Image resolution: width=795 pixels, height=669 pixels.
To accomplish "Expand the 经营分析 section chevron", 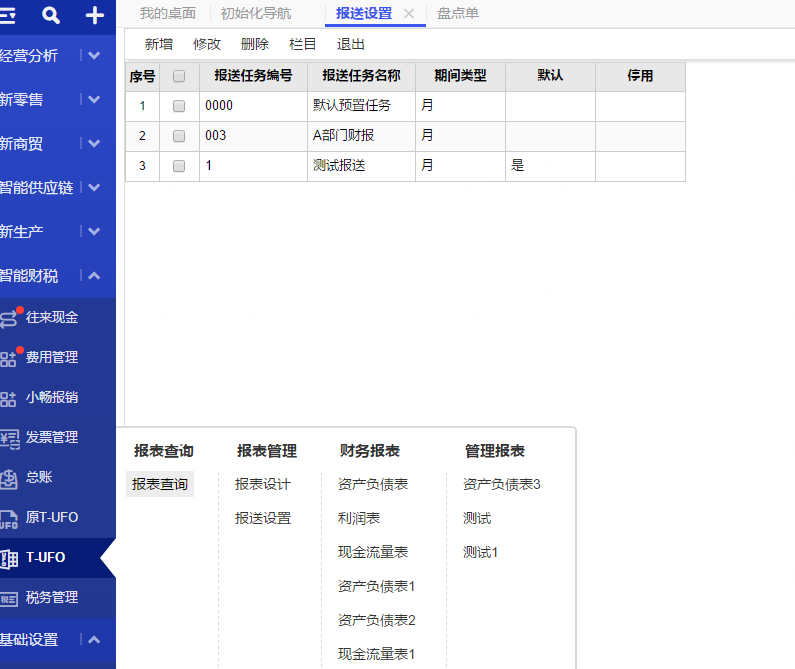I will click(94, 55).
